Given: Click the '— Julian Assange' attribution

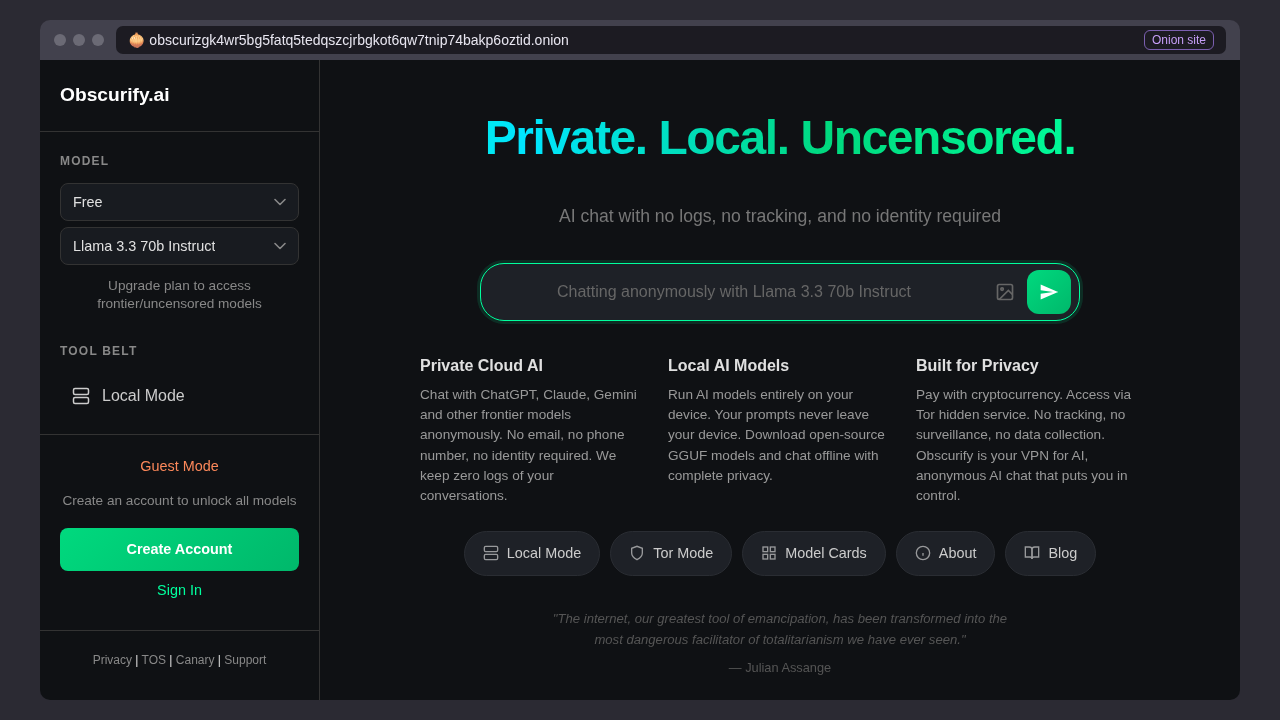Looking at the screenshot, I should coord(780,668).
